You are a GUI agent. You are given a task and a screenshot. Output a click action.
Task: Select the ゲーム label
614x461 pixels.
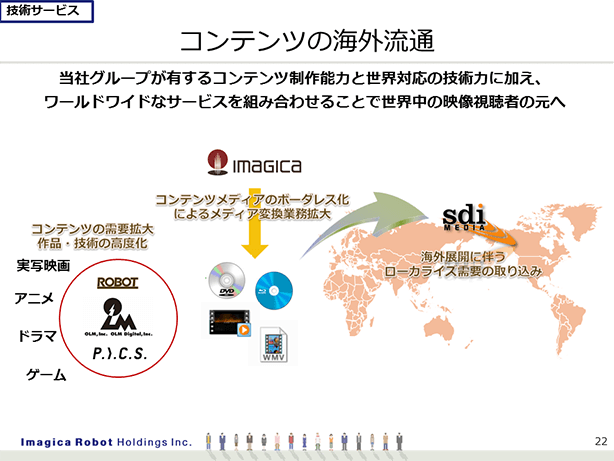(46, 375)
